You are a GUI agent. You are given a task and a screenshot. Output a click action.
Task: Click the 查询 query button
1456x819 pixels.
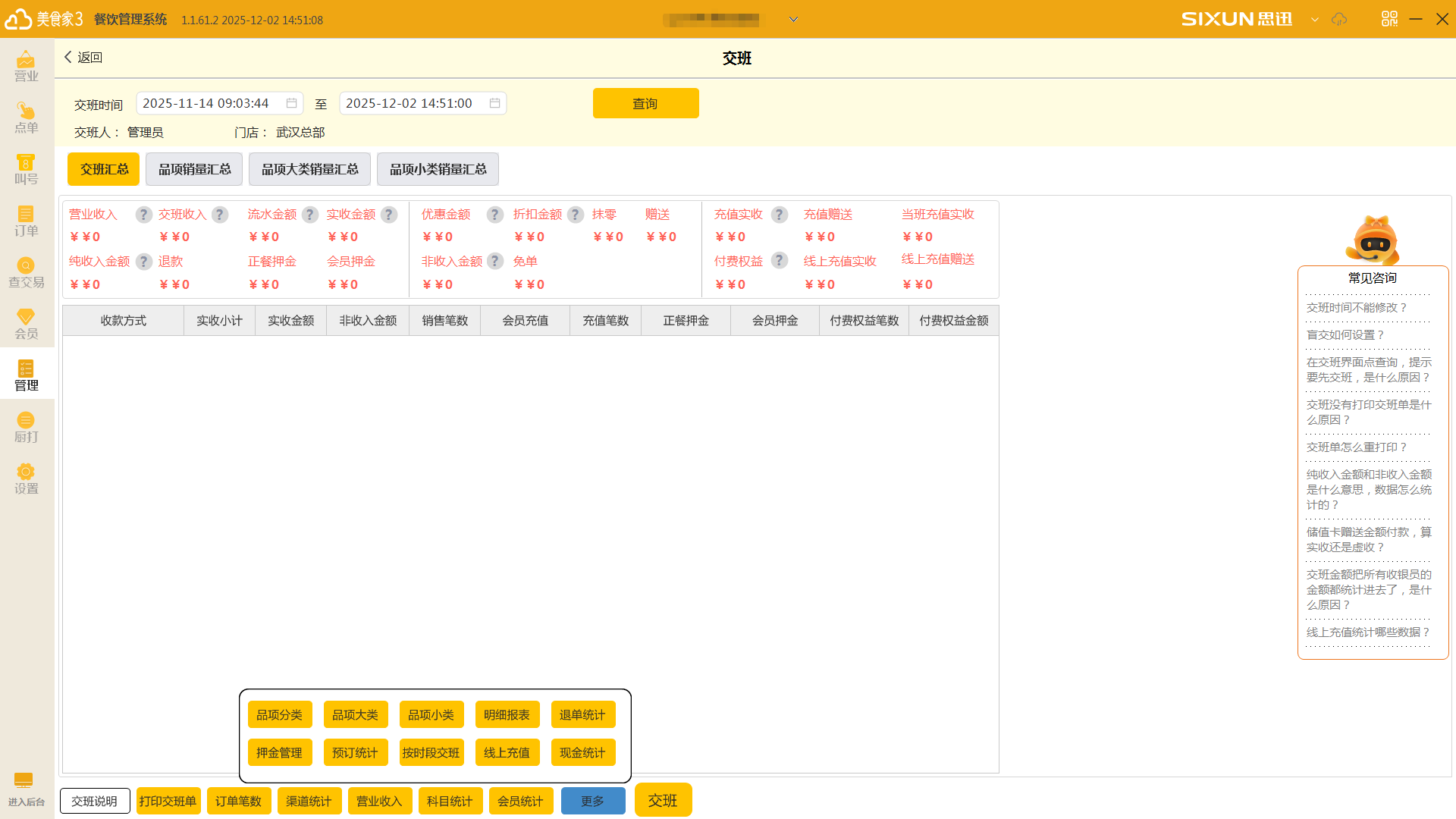(x=645, y=103)
